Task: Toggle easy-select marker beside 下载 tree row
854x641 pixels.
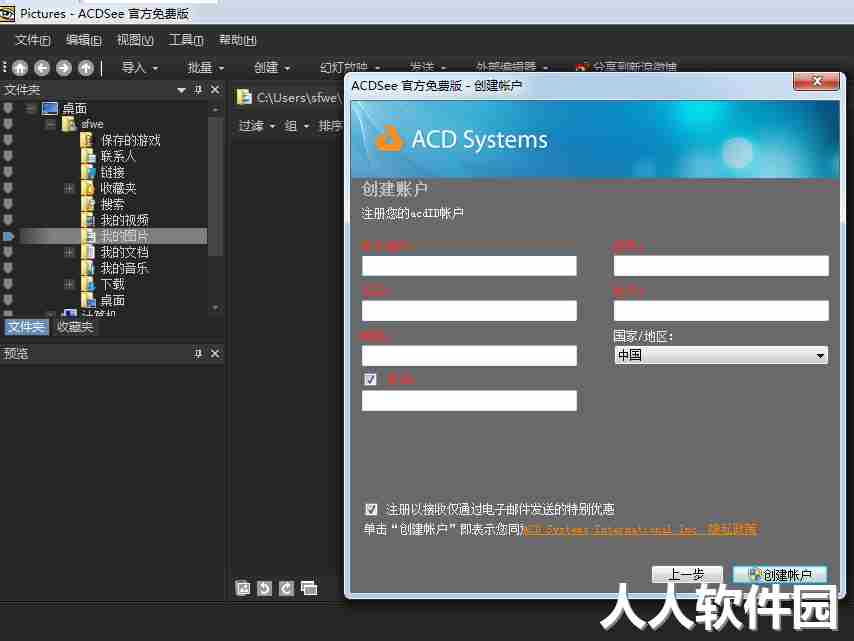Action: 8,284
